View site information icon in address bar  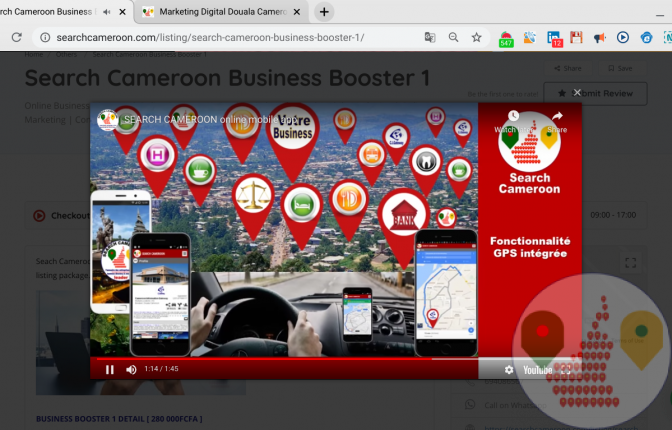tap(45, 38)
